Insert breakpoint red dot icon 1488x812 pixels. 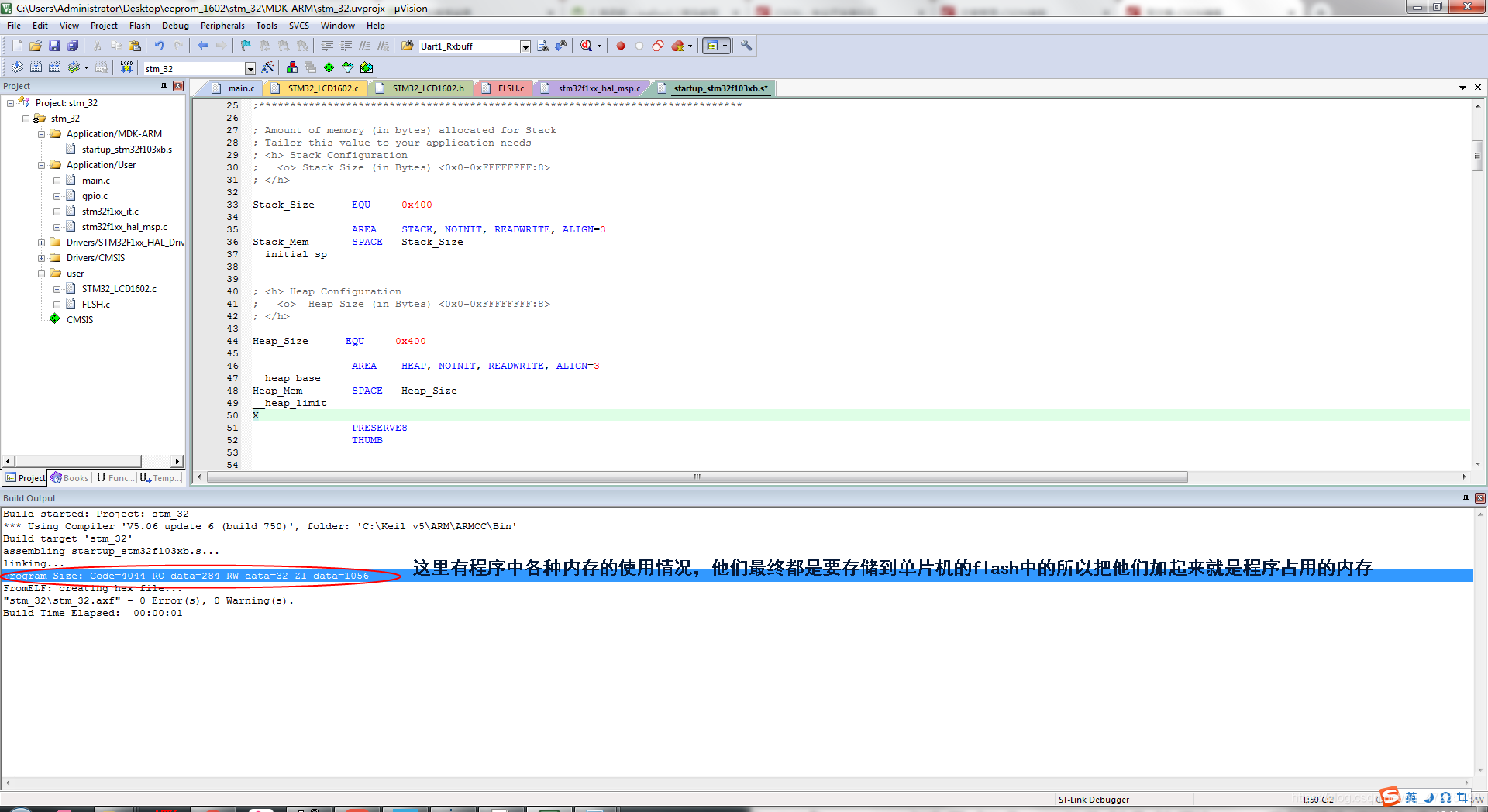point(621,46)
